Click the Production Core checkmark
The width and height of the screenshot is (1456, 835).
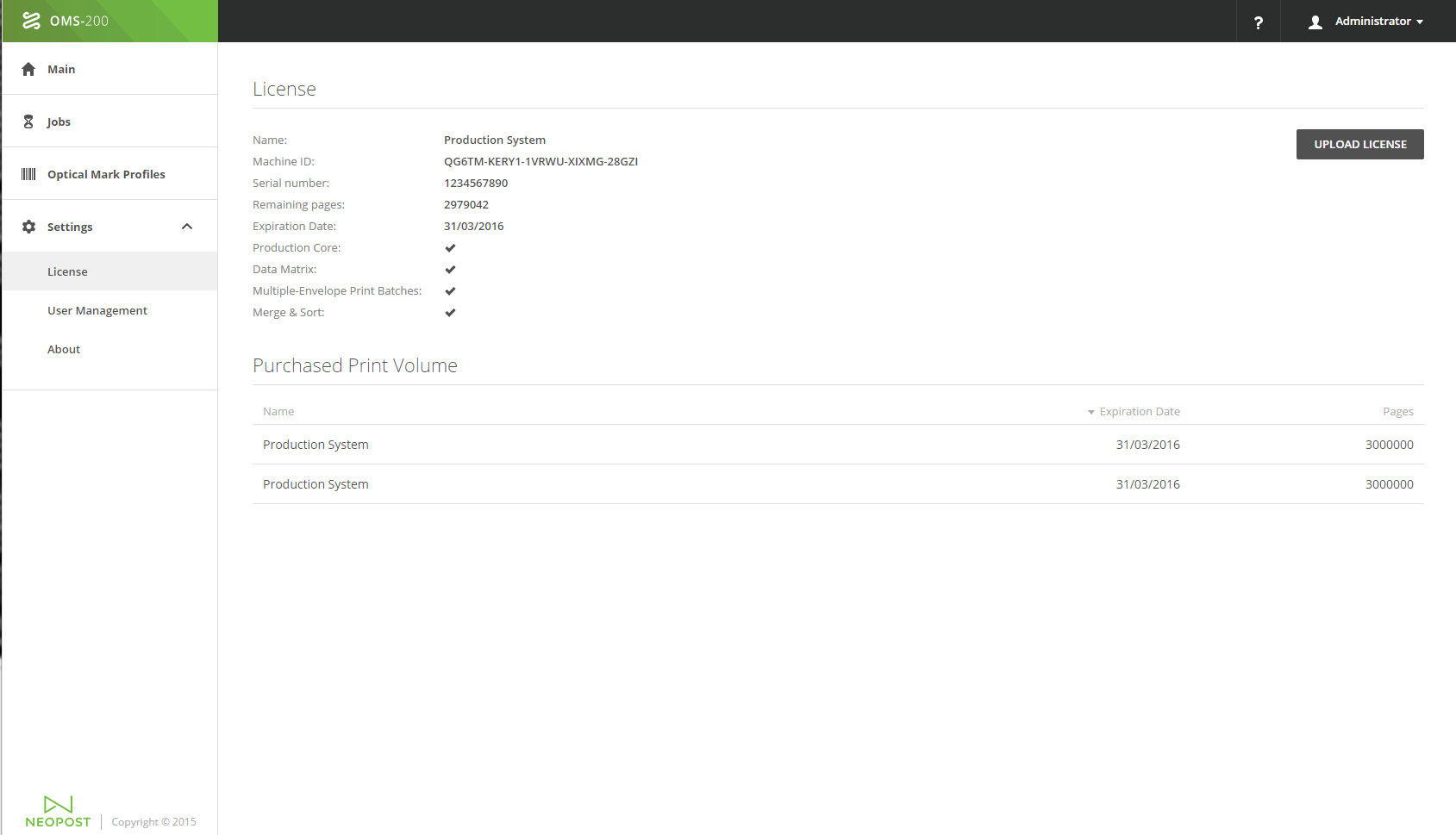coord(450,248)
